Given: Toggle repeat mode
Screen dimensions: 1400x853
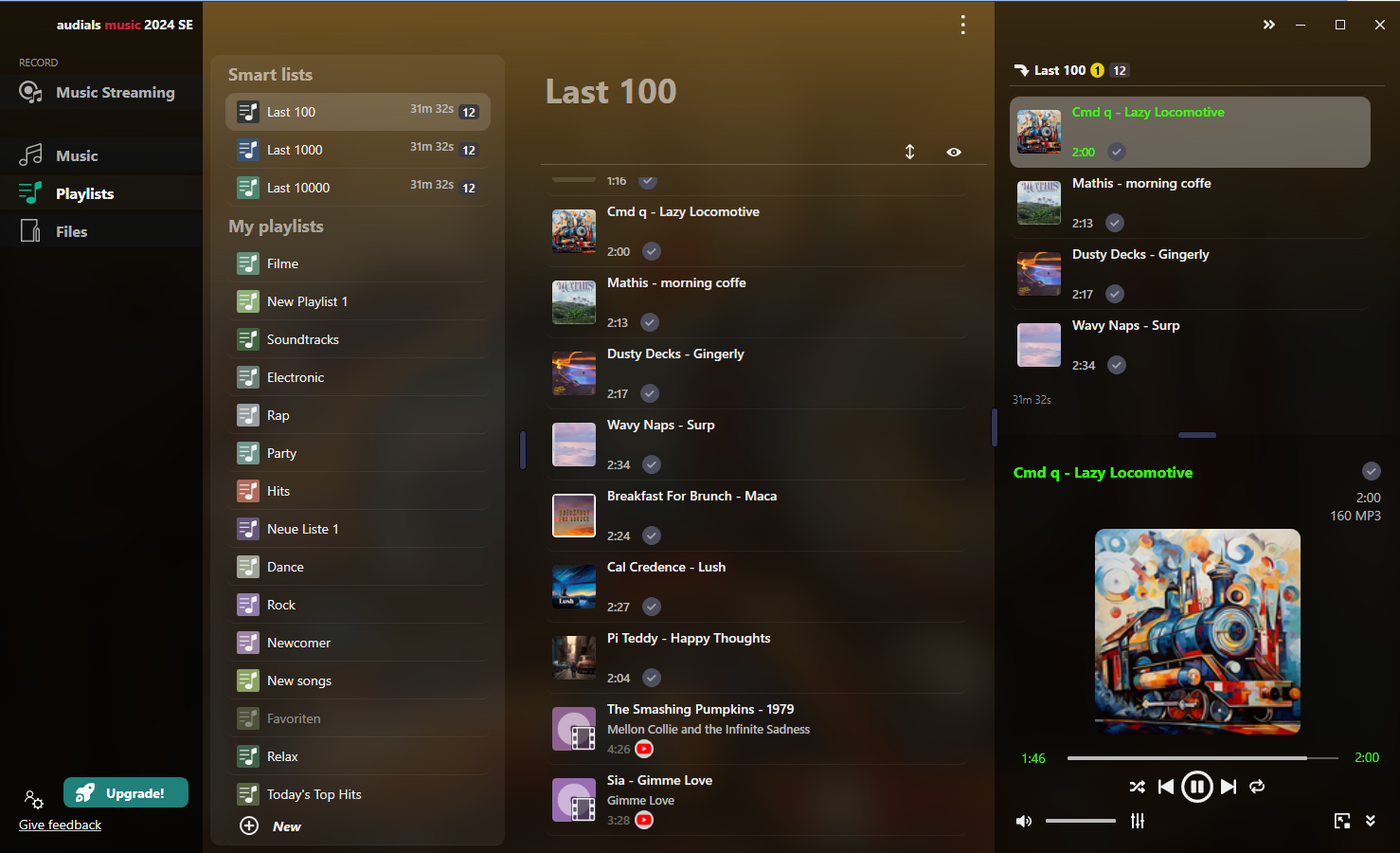Looking at the screenshot, I should [1257, 787].
